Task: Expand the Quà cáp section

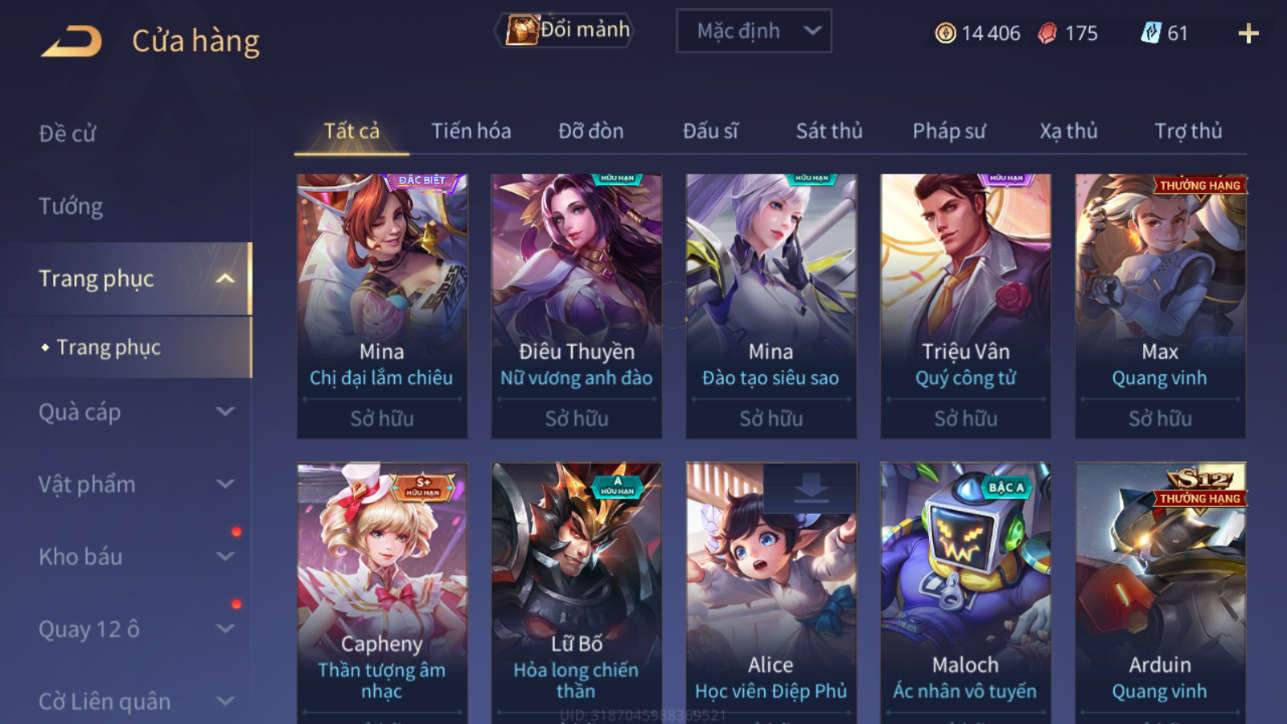Action: (225, 412)
